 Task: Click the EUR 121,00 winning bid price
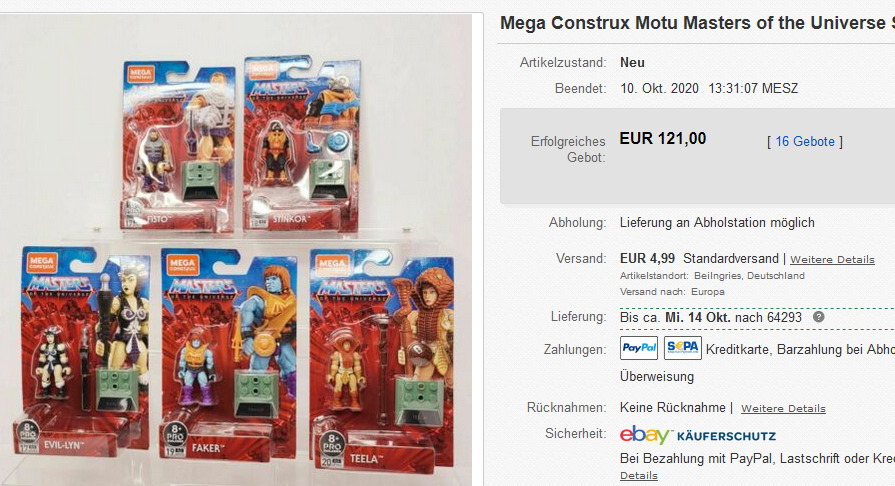[663, 139]
